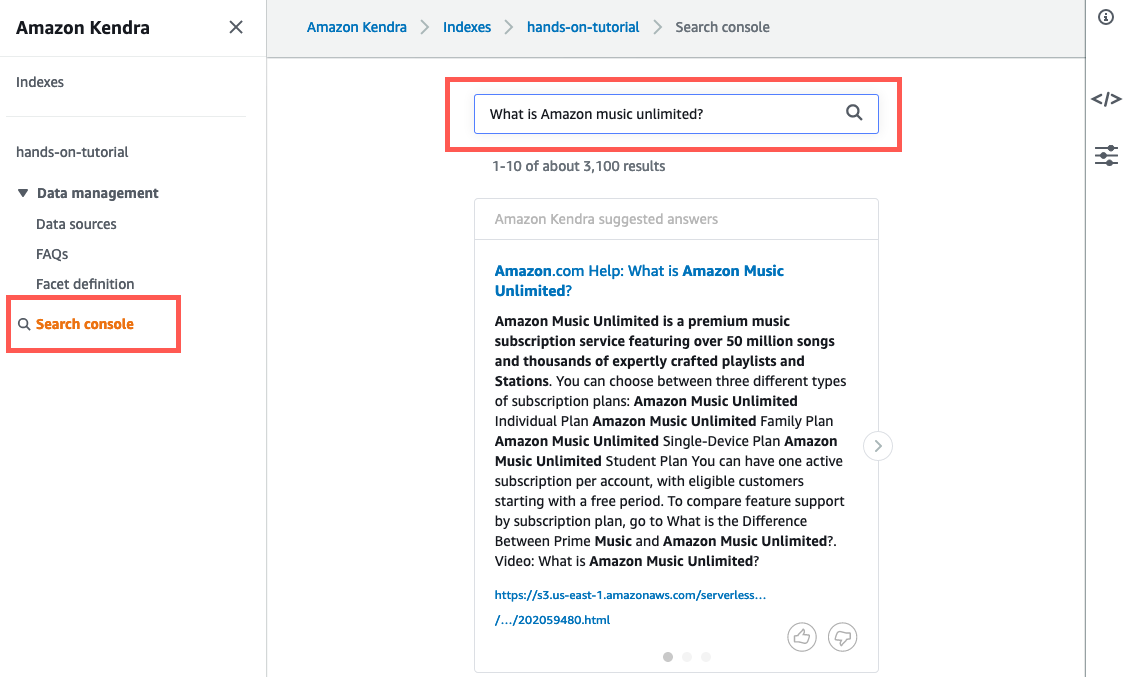Open the s3 amazonaws source URL link

pyautogui.click(x=630, y=595)
